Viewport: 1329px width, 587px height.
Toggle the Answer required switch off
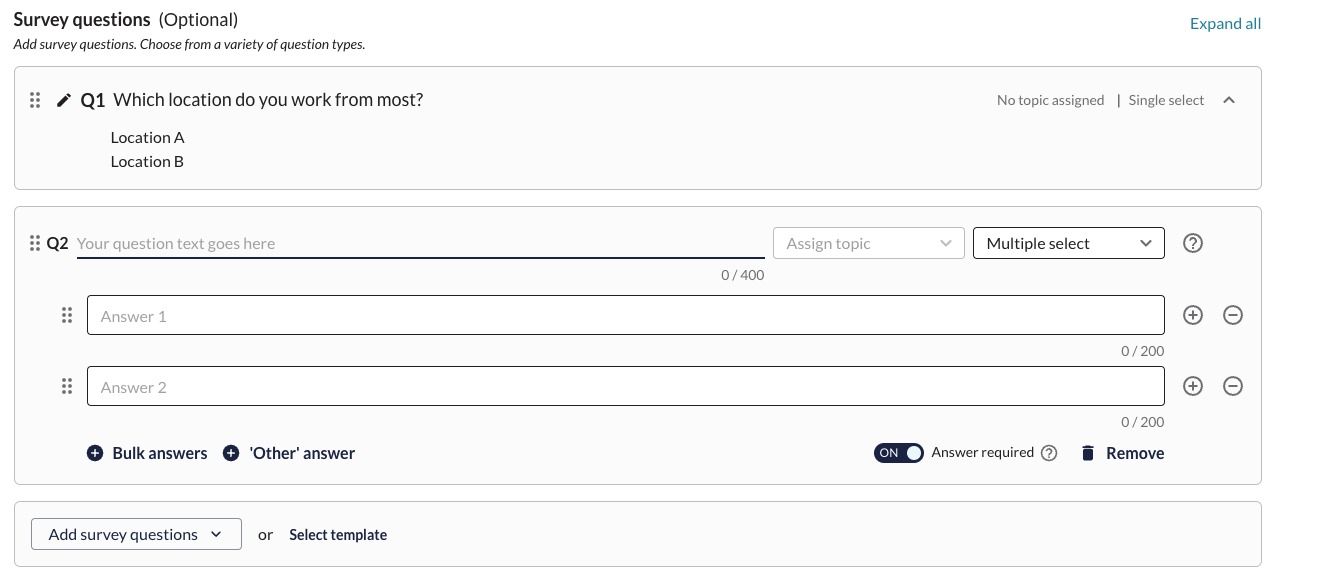coord(898,453)
